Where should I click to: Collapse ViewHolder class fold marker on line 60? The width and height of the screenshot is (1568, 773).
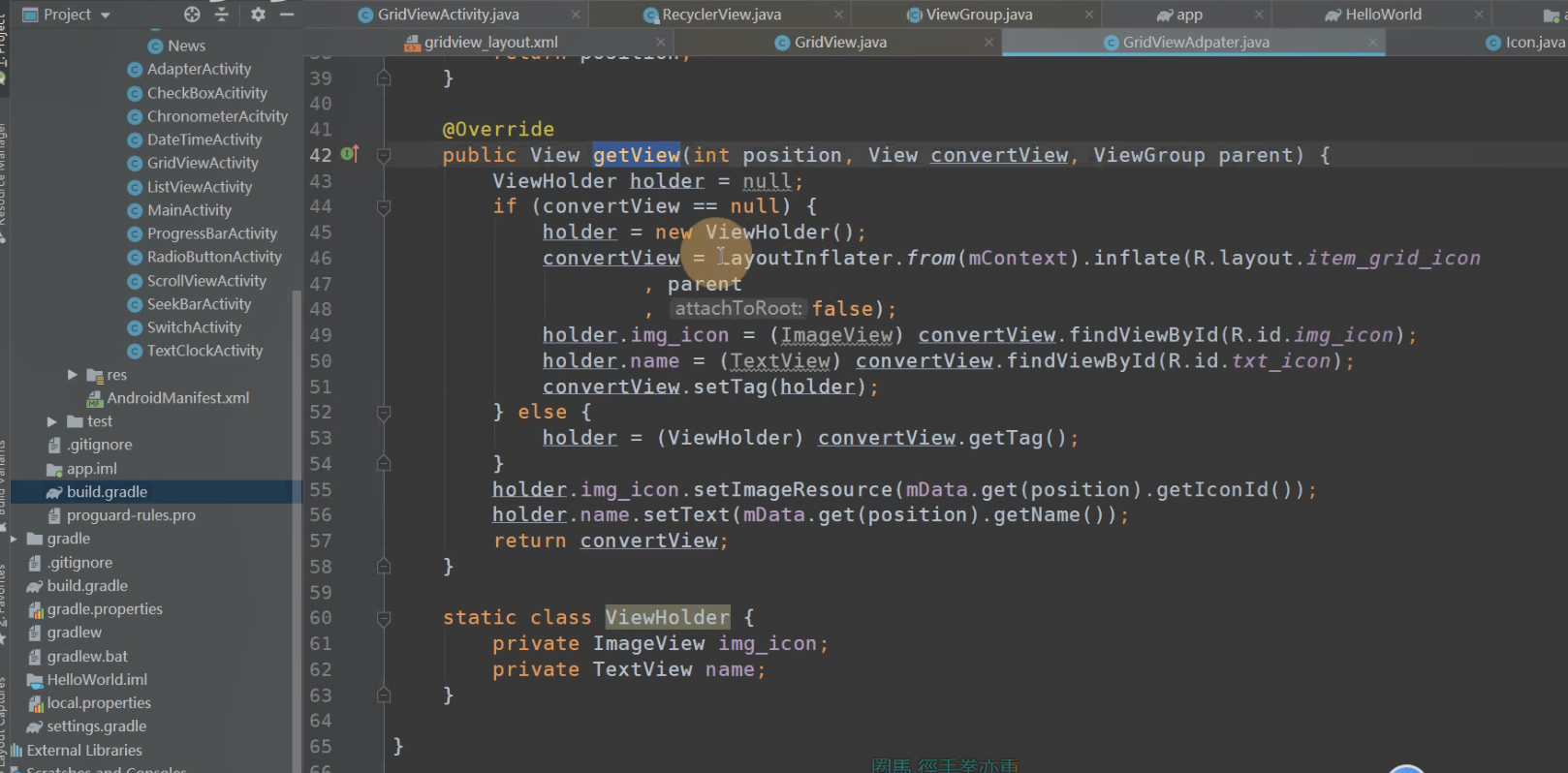click(x=384, y=618)
